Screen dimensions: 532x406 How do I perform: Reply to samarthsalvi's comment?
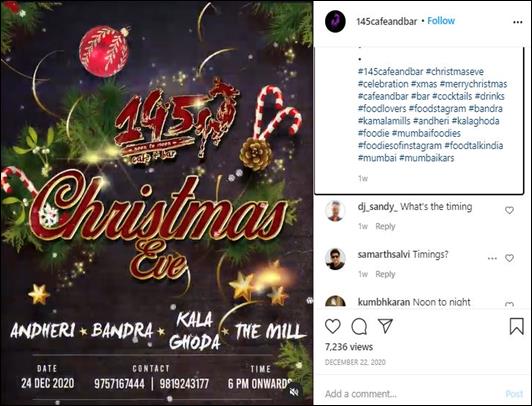[x=385, y=274]
